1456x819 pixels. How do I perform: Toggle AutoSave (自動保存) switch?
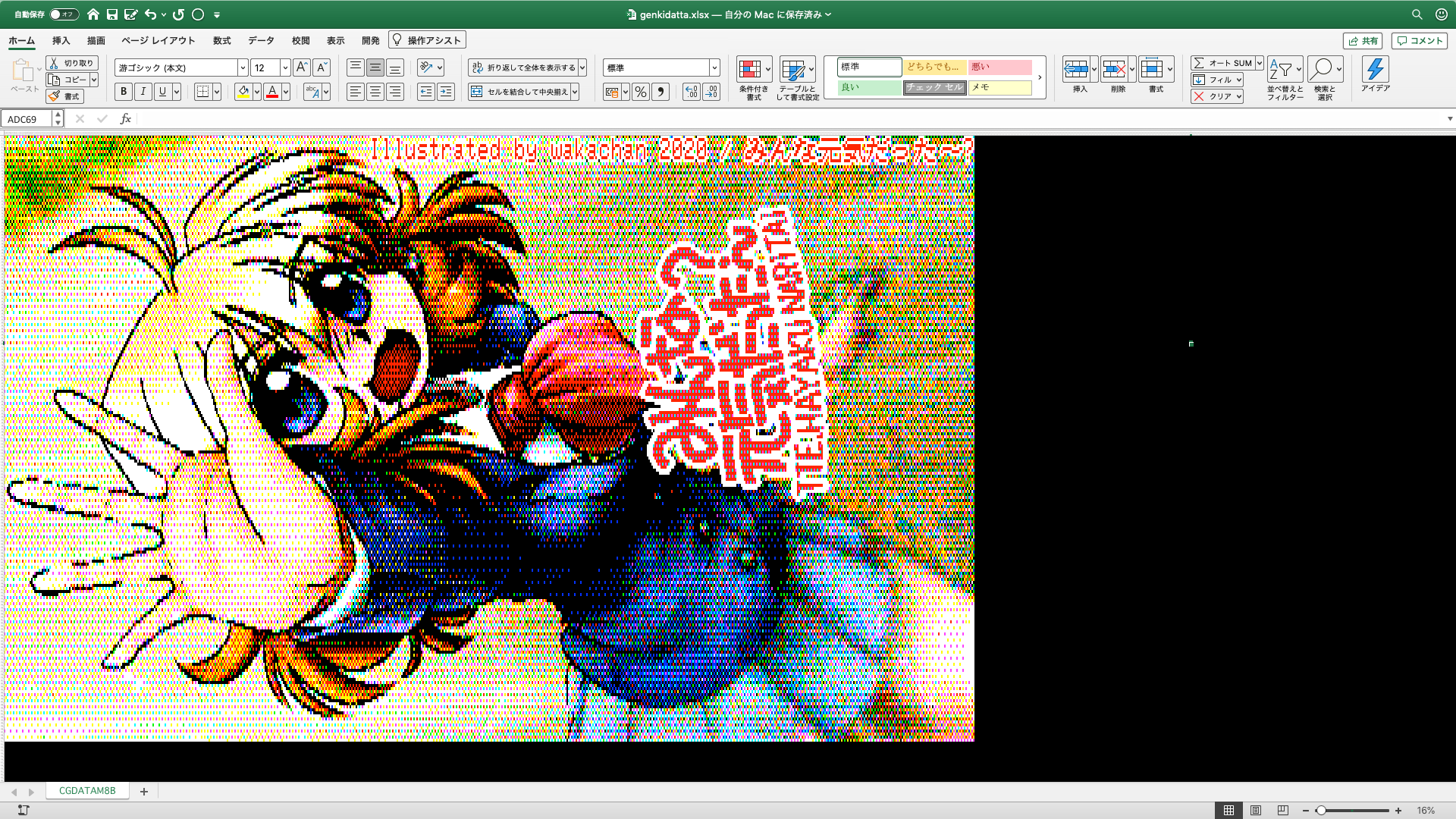(64, 14)
